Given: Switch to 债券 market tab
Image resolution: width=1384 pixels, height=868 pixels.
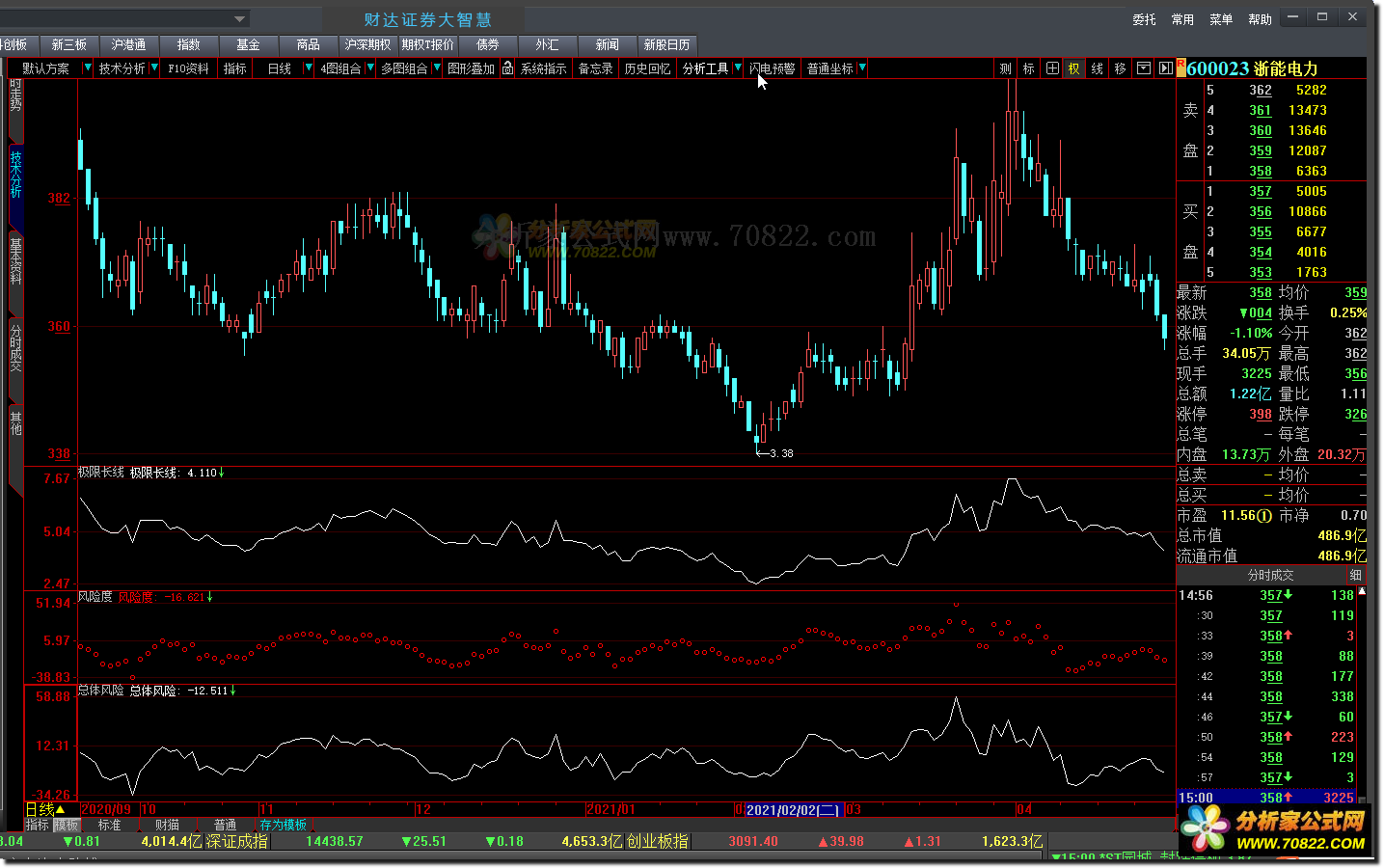Looking at the screenshot, I should [x=487, y=45].
